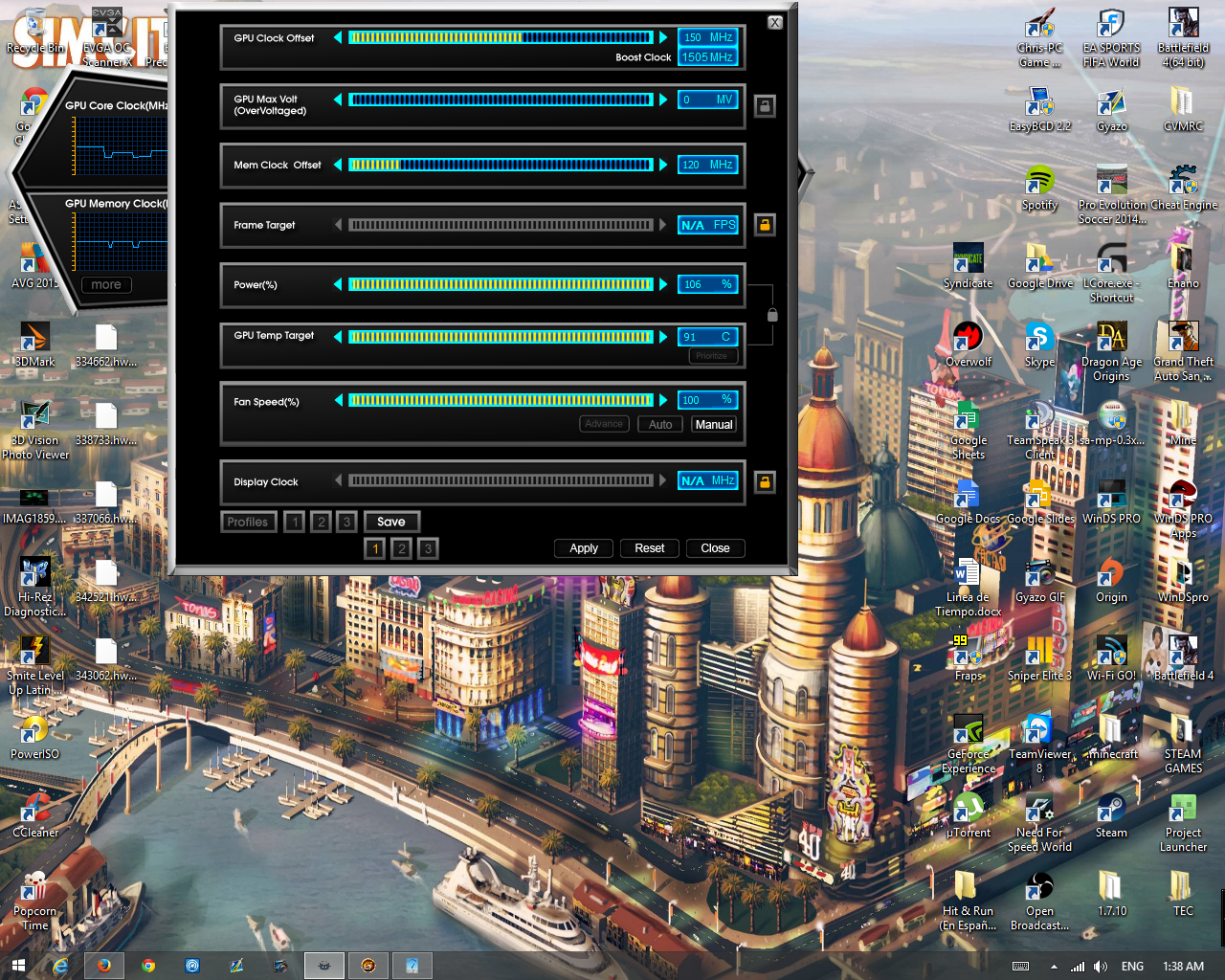Open the Cheat Engine desktop icon
This screenshot has width=1225, height=980.
pyautogui.click(x=1183, y=187)
